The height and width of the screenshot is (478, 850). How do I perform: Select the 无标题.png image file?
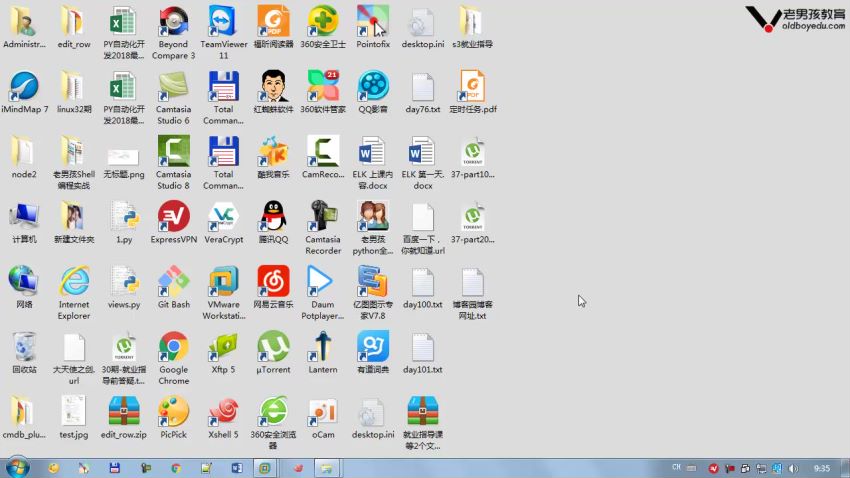tap(124, 163)
